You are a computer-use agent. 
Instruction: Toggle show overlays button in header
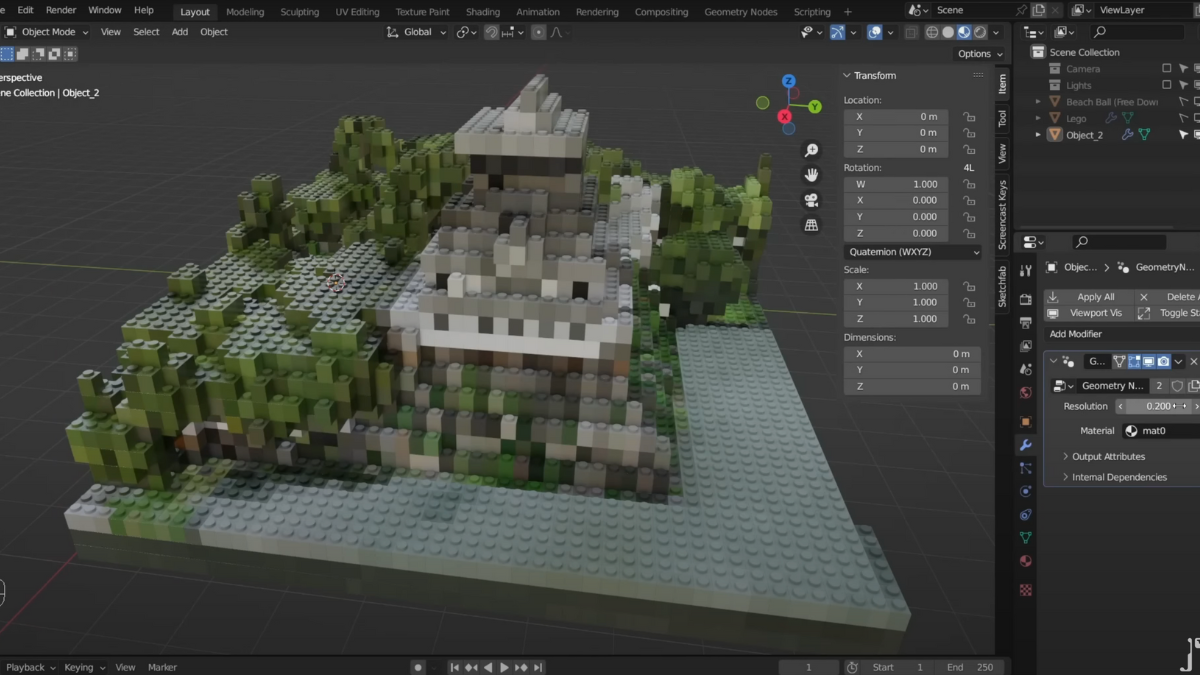point(874,32)
